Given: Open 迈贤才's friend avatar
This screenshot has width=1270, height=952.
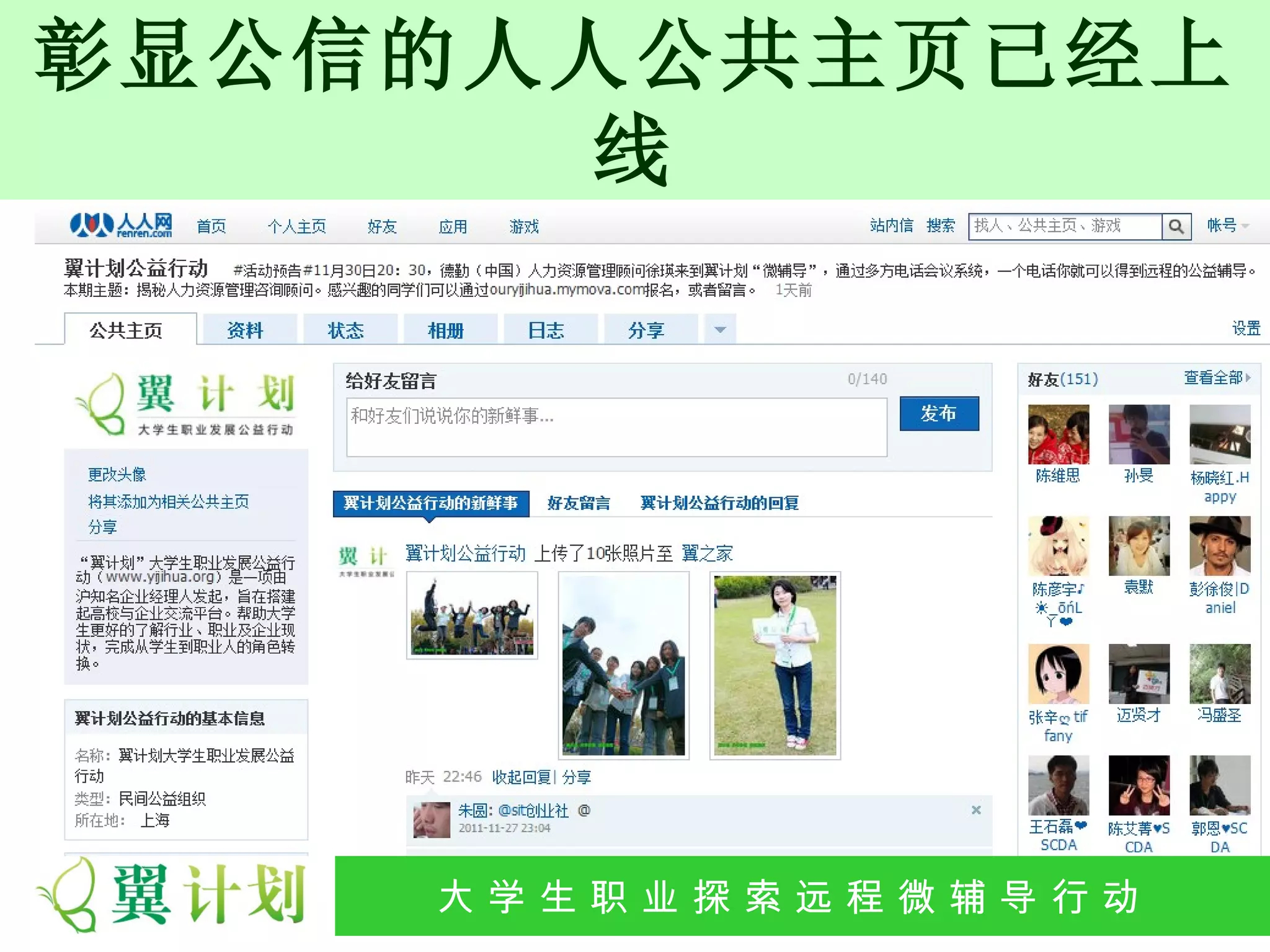Looking at the screenshot, I should [1139, 674].
